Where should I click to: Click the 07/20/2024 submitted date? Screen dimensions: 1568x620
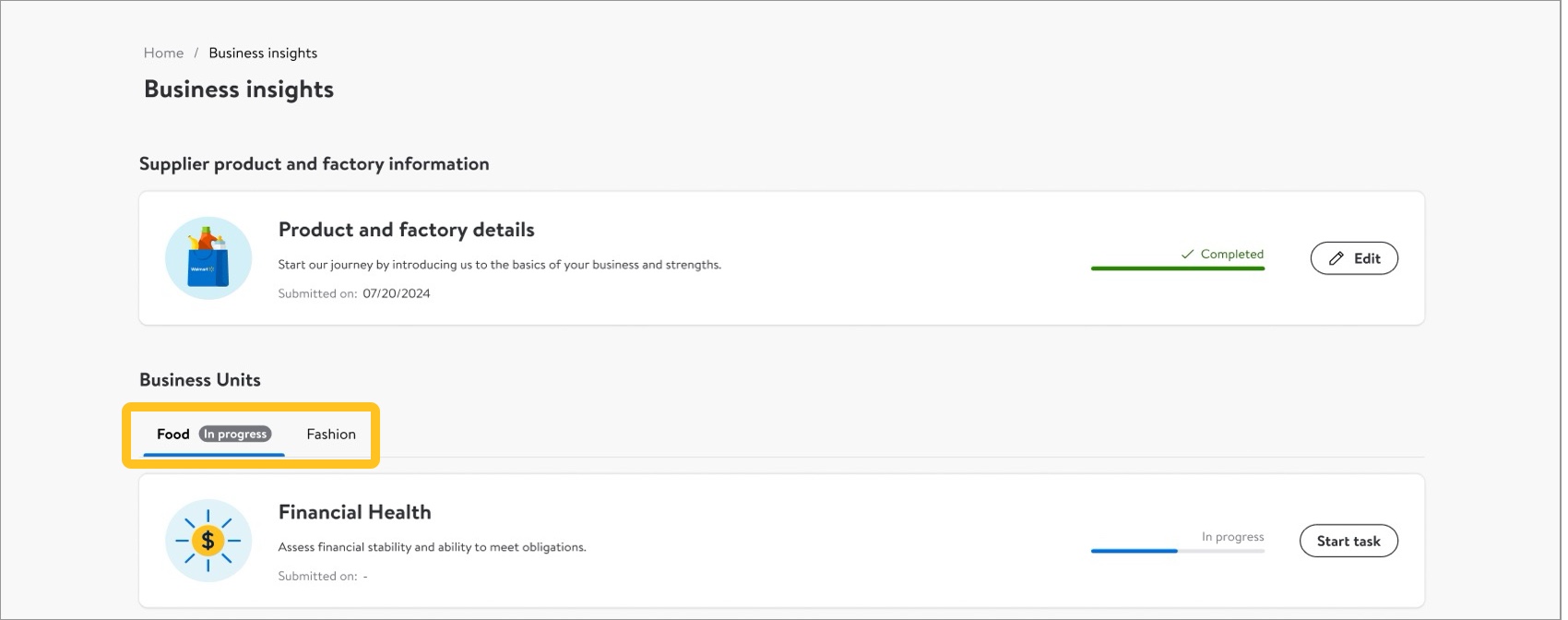(396, 293)
